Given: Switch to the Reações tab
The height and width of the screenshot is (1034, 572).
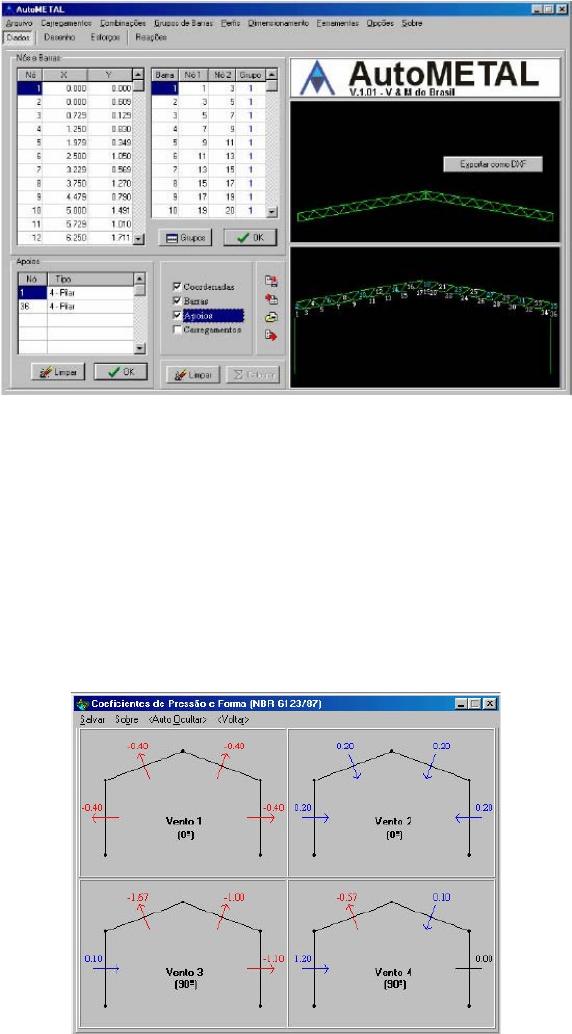Looking at the screenshot, I should point(151,38).
